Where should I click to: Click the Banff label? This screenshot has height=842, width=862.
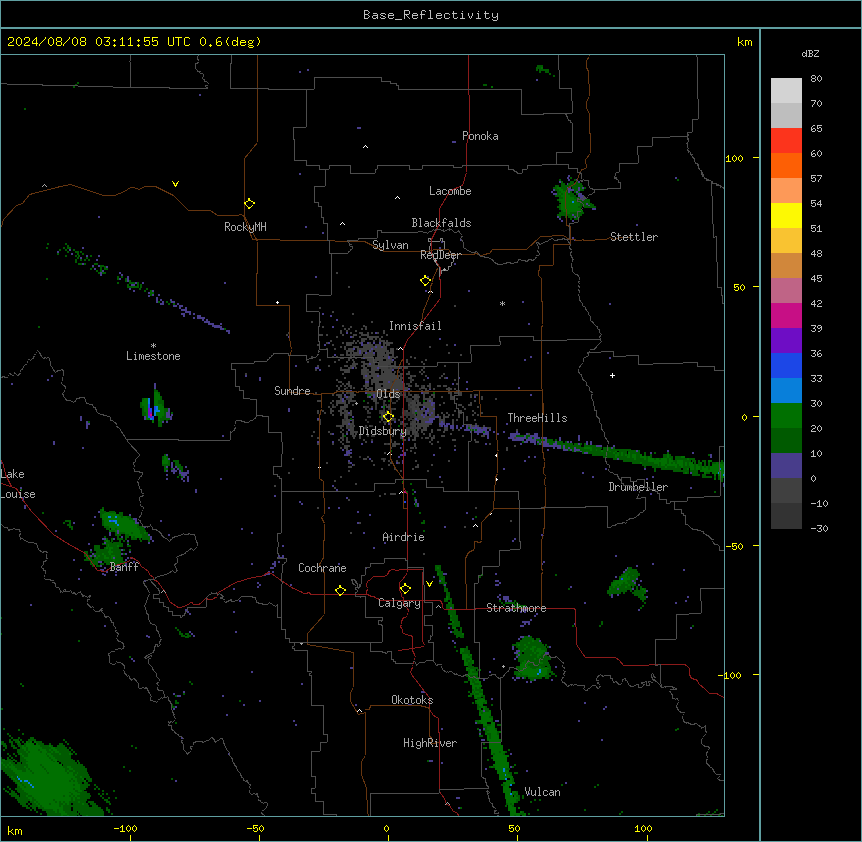coord(124,567)
